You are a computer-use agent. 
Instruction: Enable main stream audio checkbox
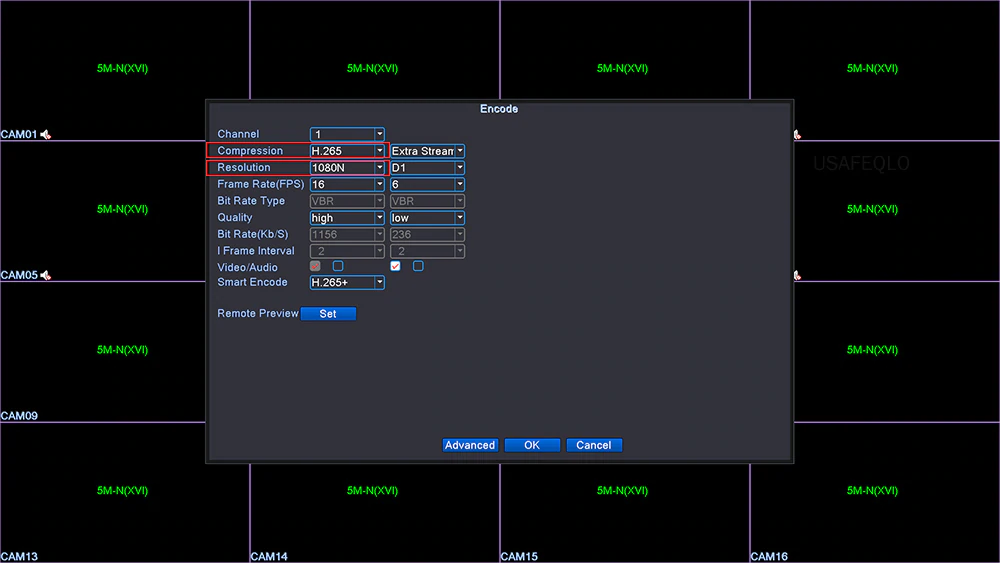(x=338, y=266)
